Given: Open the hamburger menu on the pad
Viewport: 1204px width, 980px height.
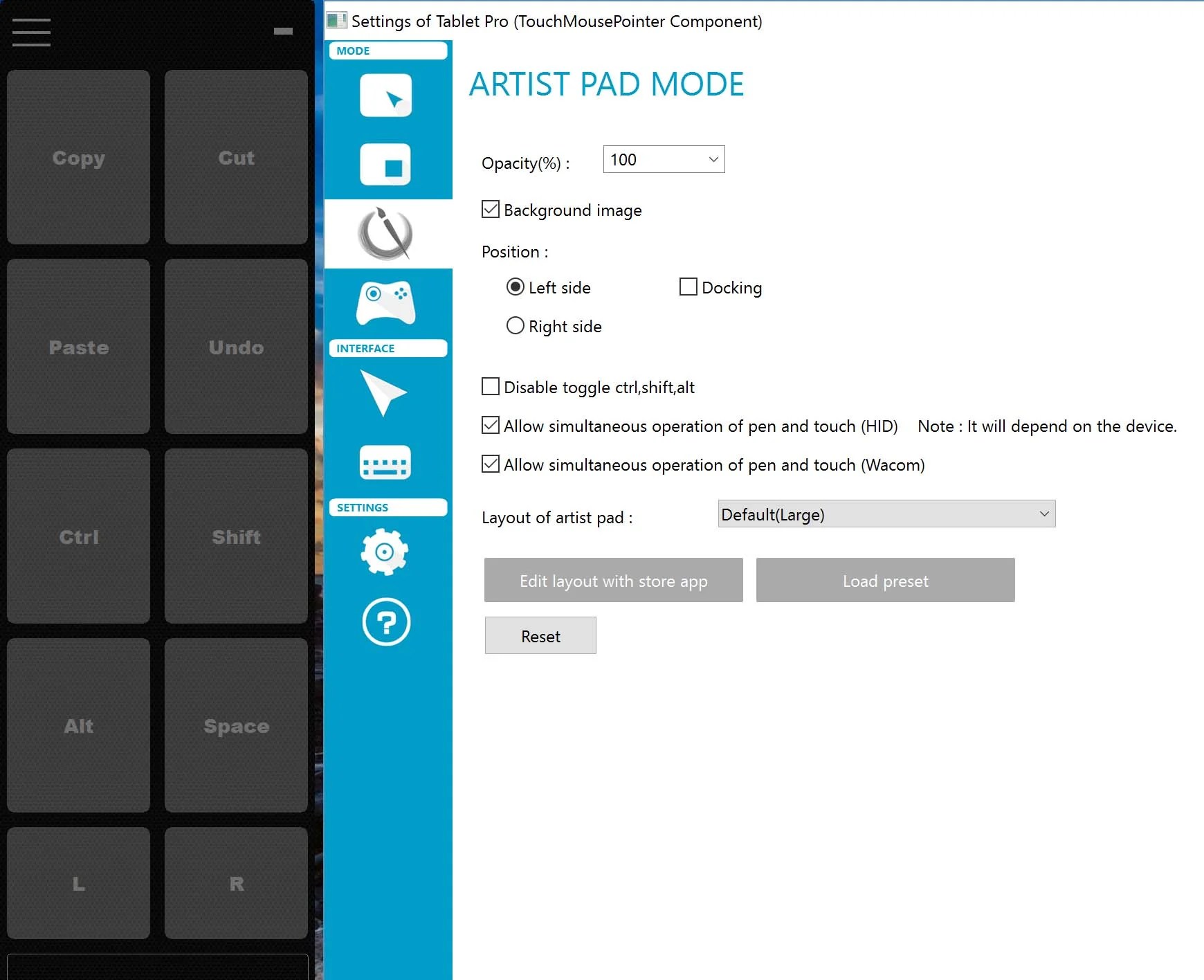Looking at the screenshot, I should (x=30, y=31).
